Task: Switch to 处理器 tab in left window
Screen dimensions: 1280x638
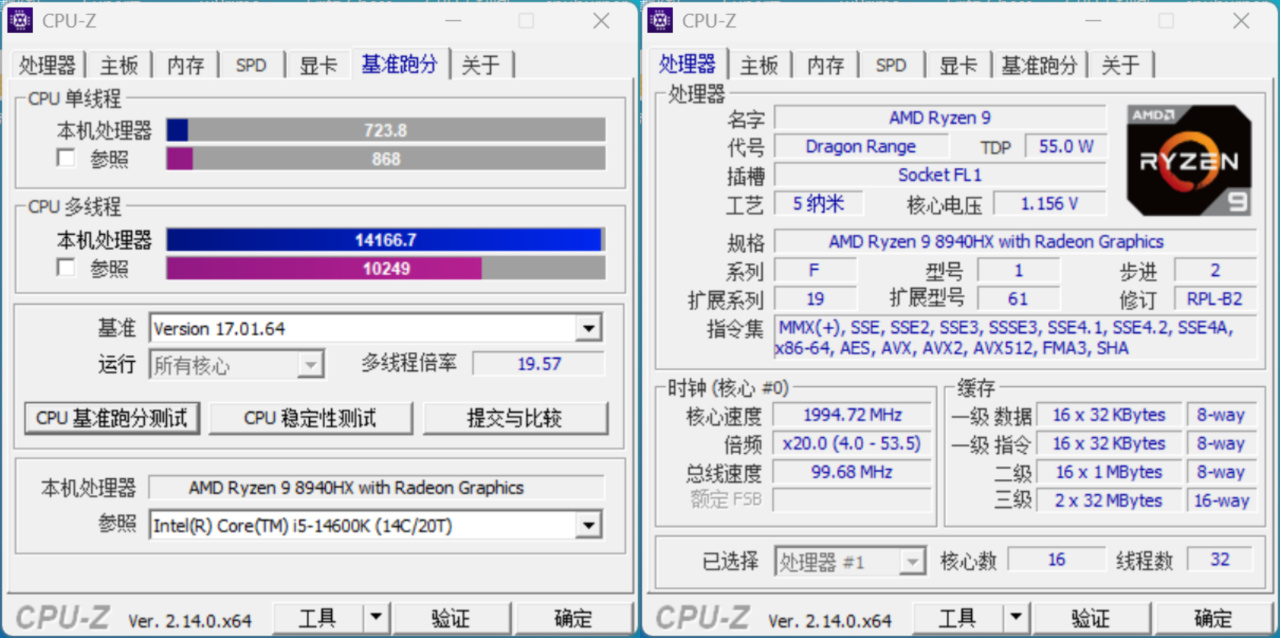Action: click(47, 65)
